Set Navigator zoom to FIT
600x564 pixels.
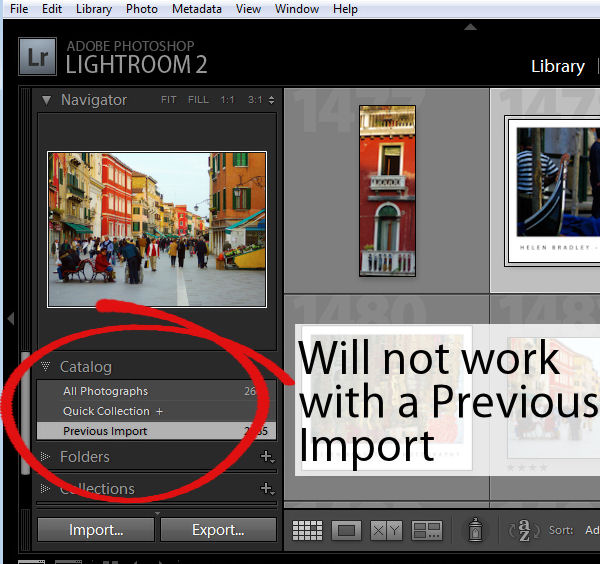coord(168,100)
